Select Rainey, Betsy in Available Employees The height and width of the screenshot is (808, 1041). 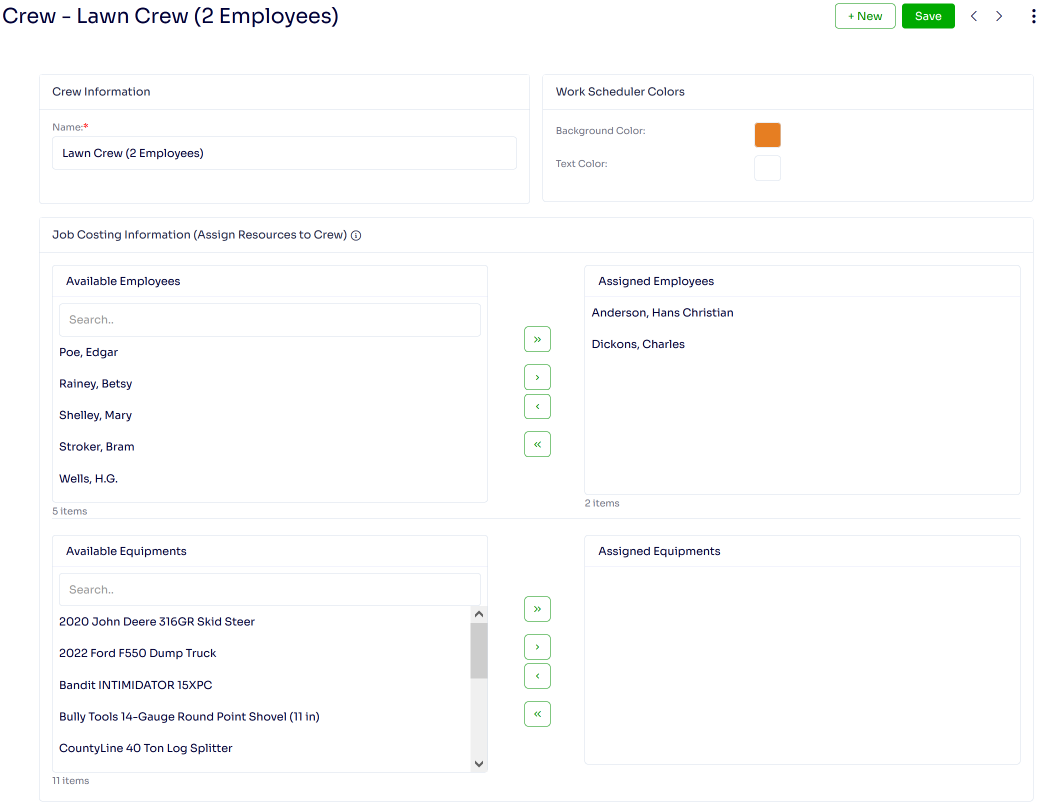[x=96, y=384]
